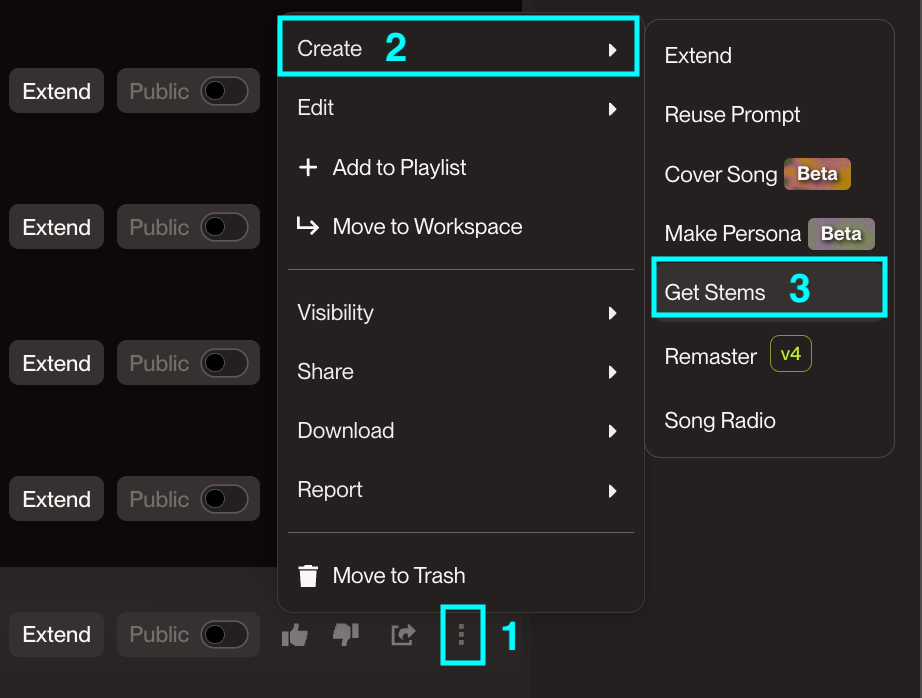Image resolution: width=922 pixels, height=698 pixels.
Task: Choose Song Radio from the submenu
Action: coord(720,421)
